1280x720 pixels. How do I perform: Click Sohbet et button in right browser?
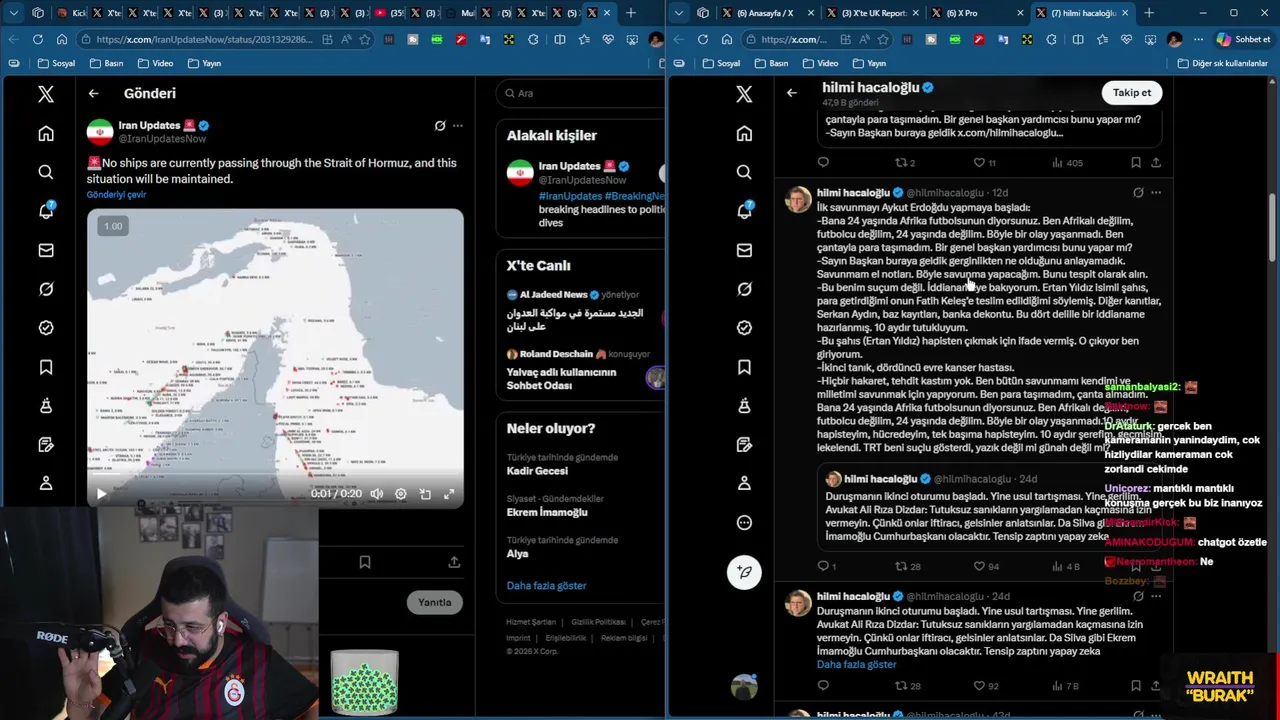tap(1243, 39)
